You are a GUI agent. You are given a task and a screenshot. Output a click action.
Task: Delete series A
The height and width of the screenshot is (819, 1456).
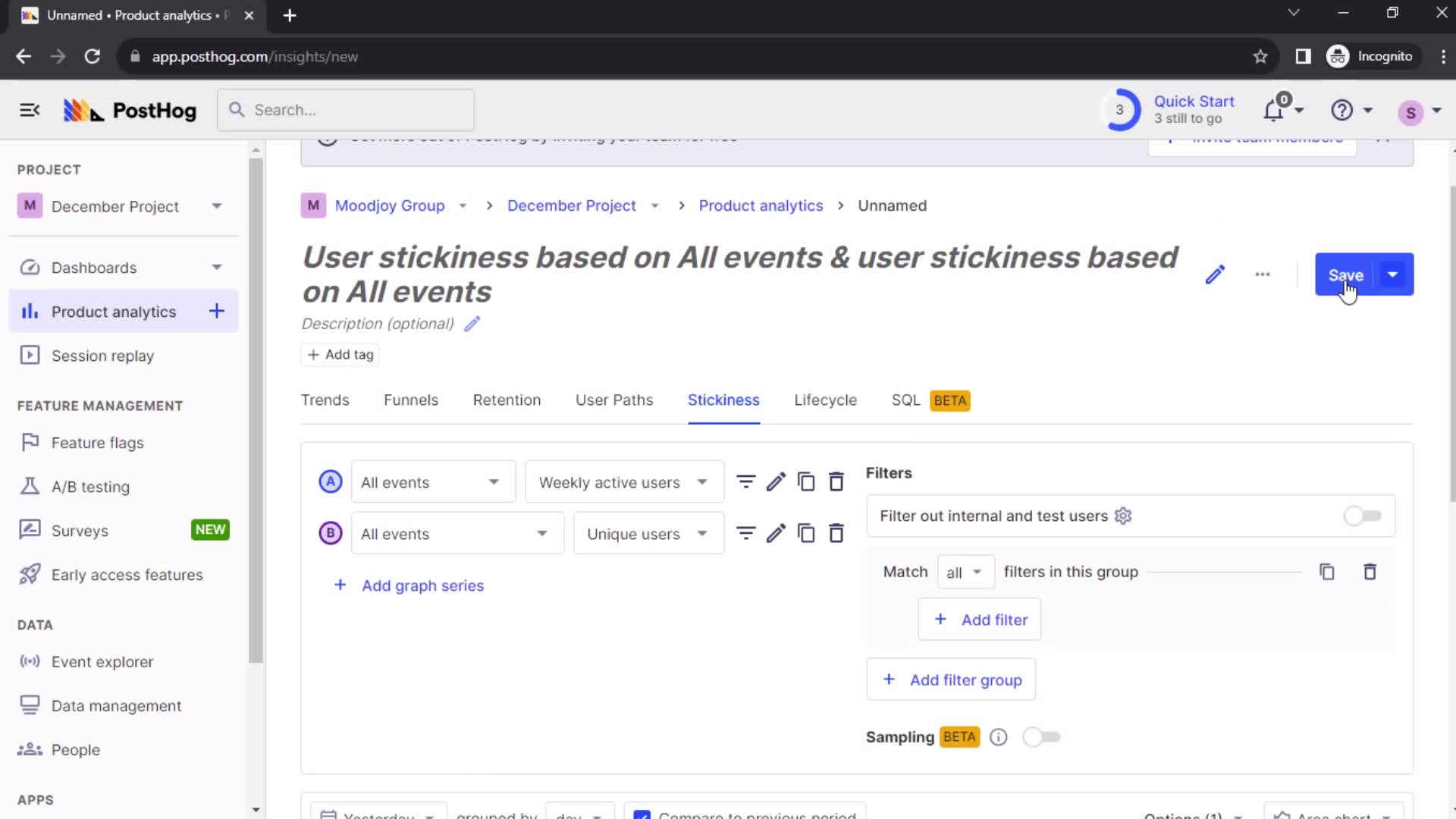tap(836, 482)
